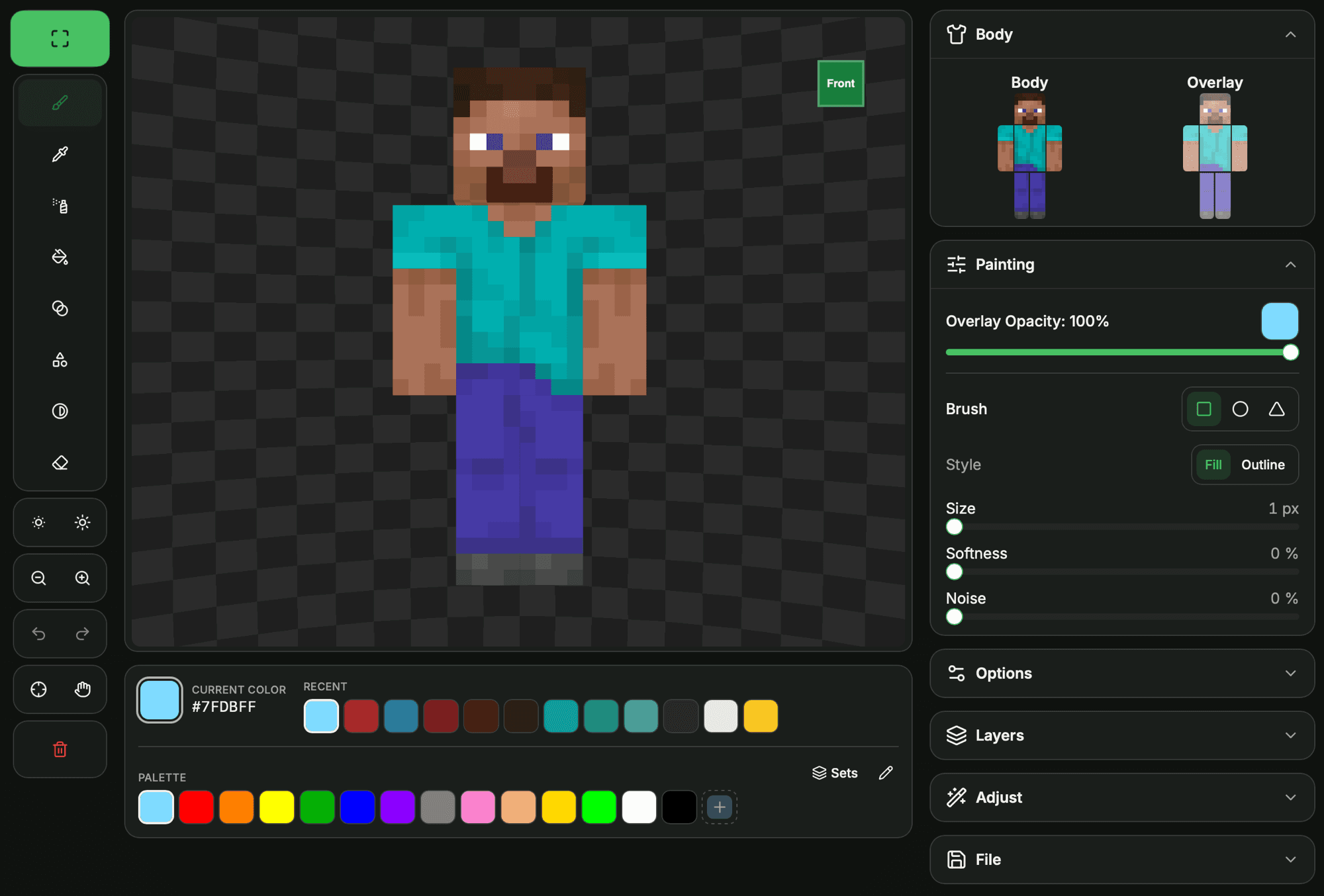
Task: Expand the Options panel
Action: pyautogui.click(x=1122, y=673)
